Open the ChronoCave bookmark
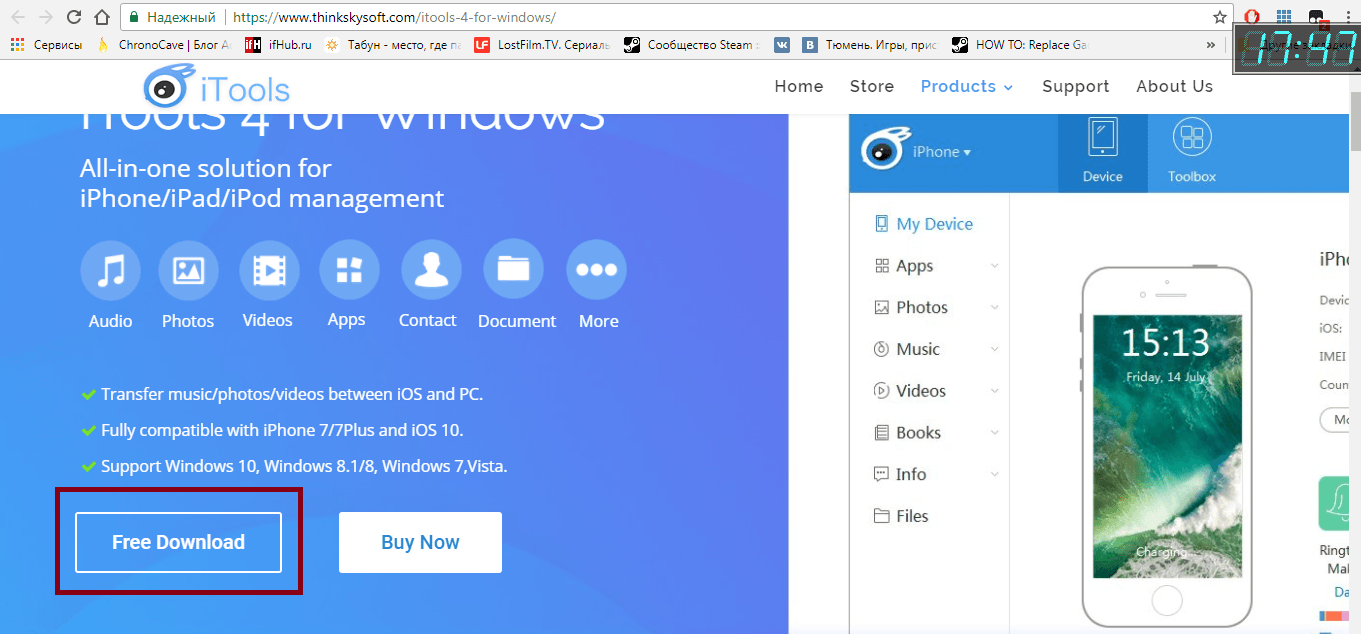 point(163,45)
